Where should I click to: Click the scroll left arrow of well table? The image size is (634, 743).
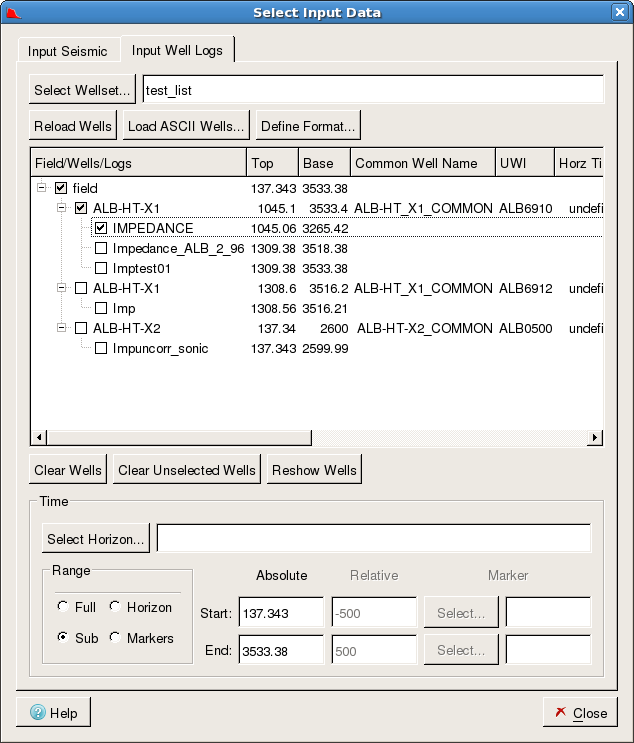coord(39,437)
